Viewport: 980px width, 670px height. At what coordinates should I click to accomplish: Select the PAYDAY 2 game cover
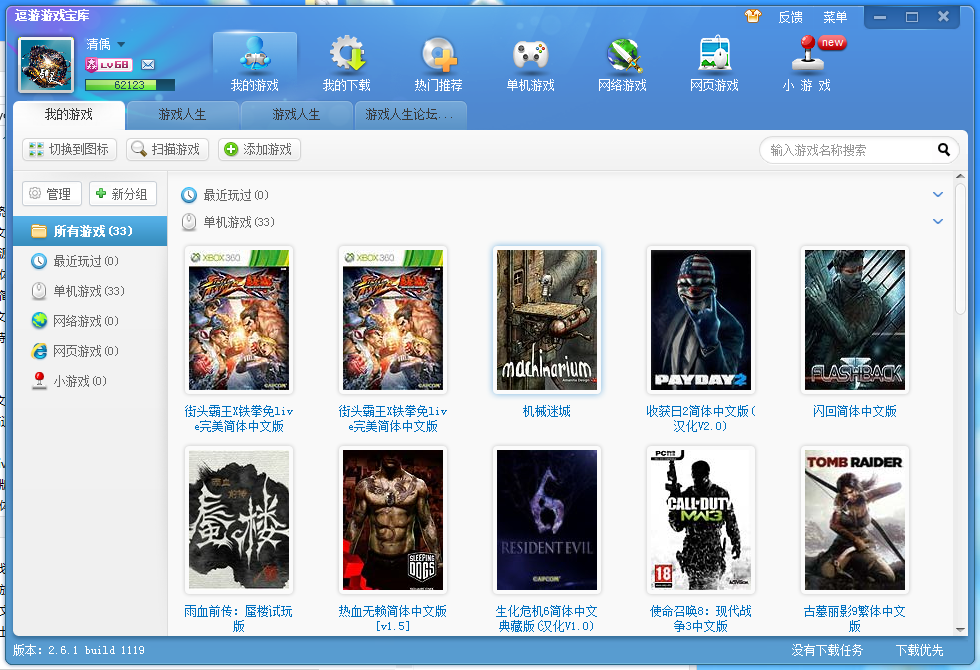coord(701,320)
